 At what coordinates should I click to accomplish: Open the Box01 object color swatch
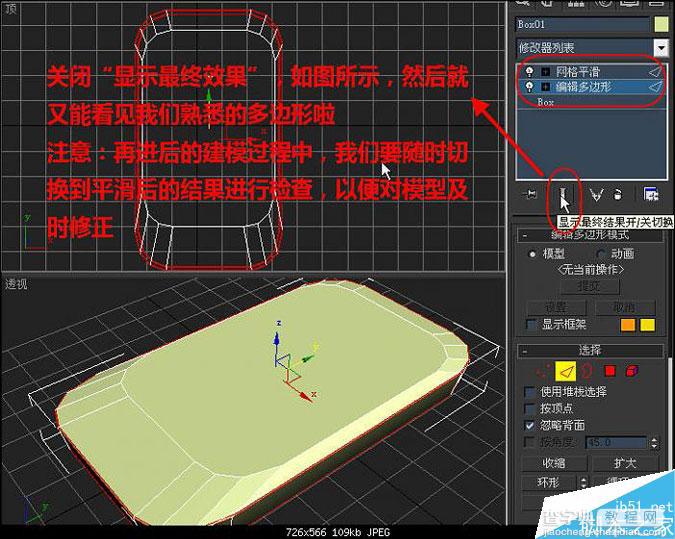(x=661, y=24)
